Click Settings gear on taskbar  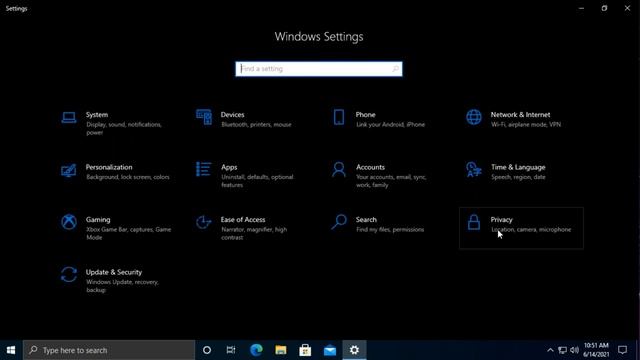[354, 350]
